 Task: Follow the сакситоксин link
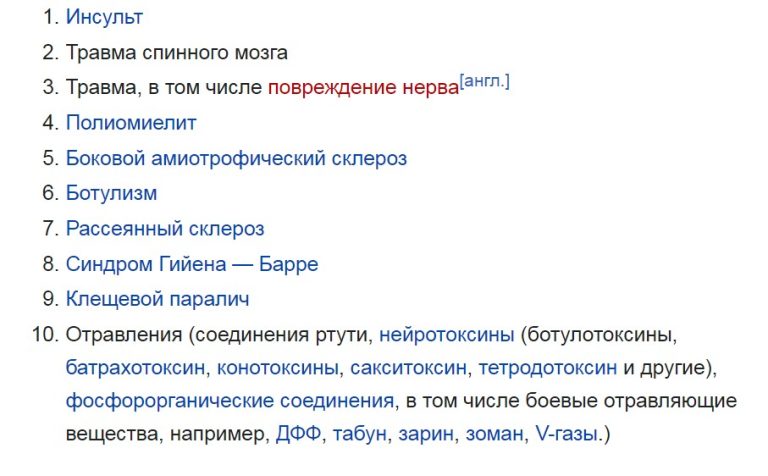(x=408, y=368)
